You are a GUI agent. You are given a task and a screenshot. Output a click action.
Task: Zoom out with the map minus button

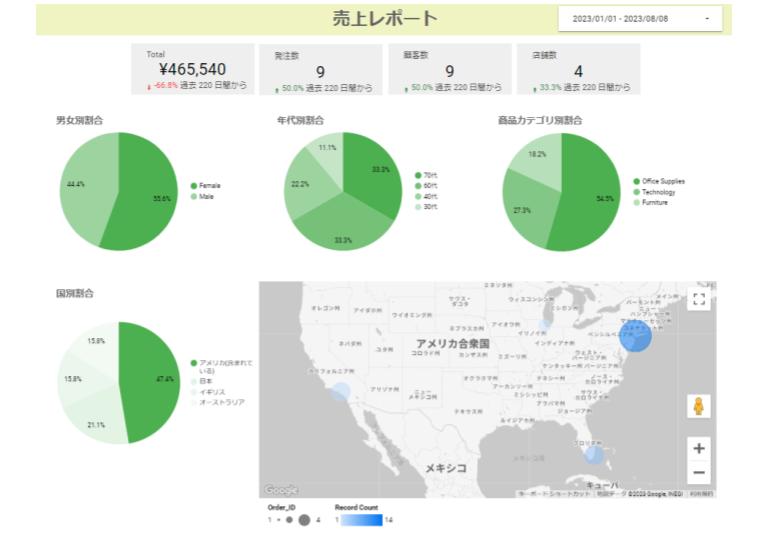pyautogui.click(x=699, y=472)
